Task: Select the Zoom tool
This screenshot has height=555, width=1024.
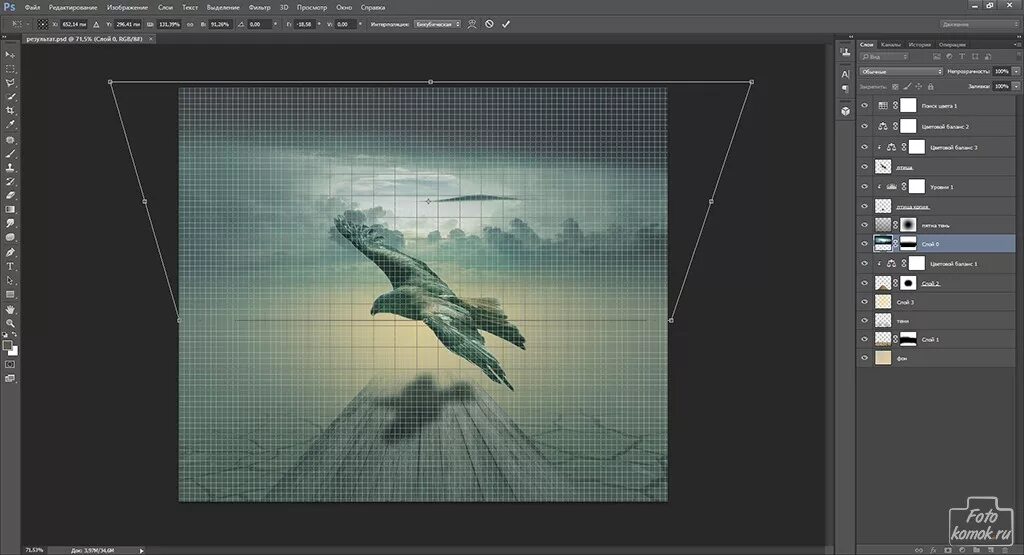Action: 10,323
